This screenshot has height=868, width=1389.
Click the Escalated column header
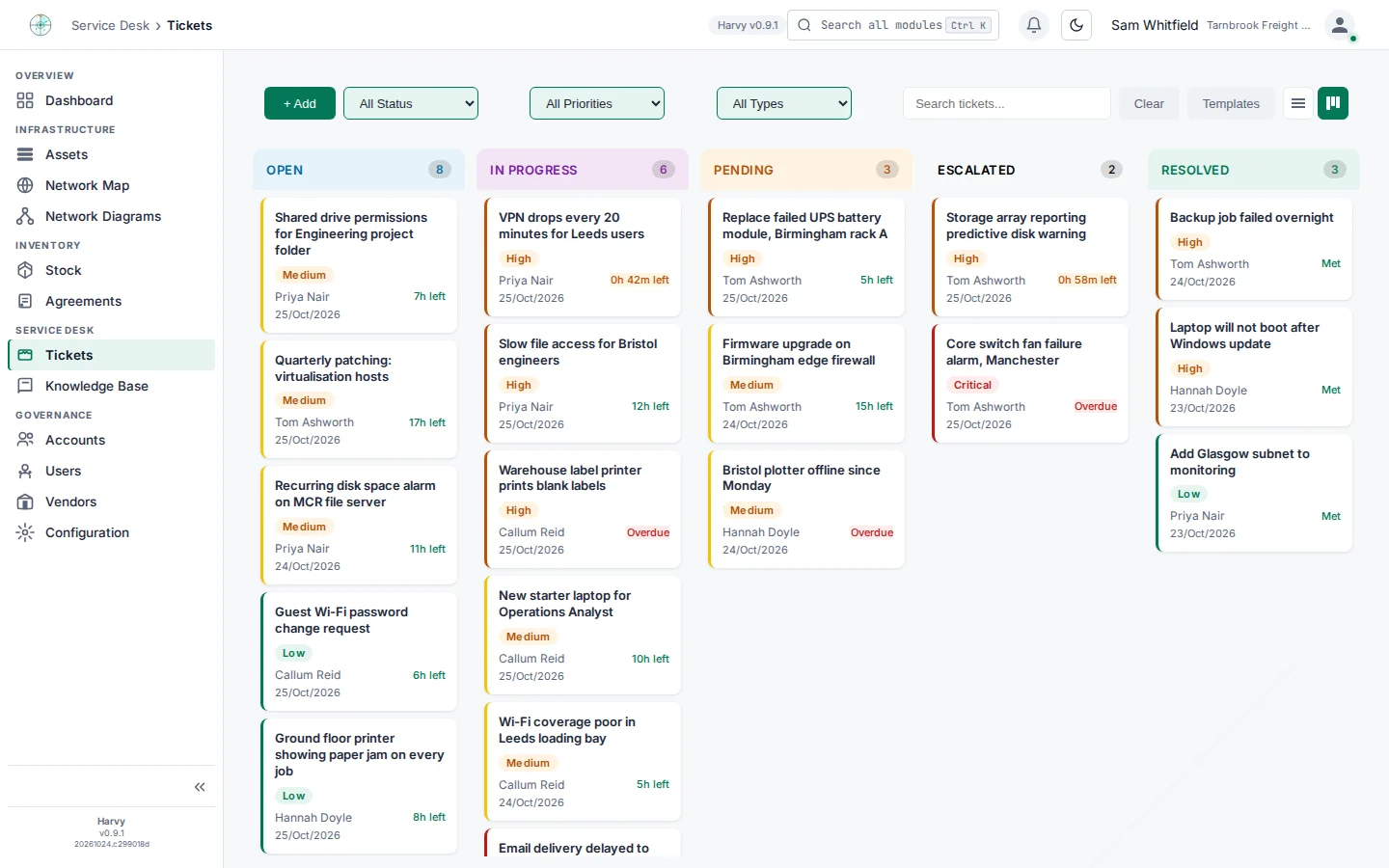click(1030, 170)
